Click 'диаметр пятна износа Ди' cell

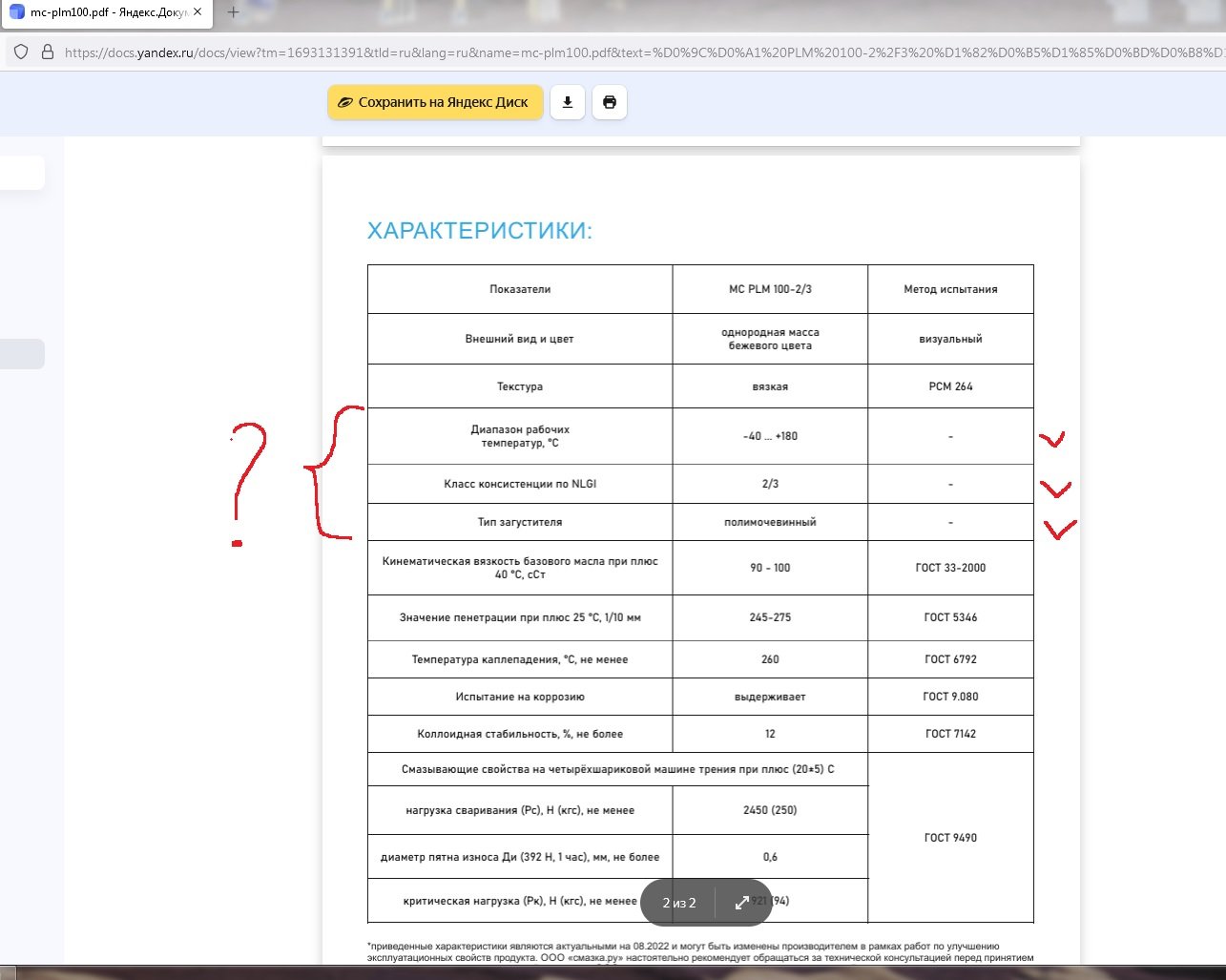click(520, 857)
